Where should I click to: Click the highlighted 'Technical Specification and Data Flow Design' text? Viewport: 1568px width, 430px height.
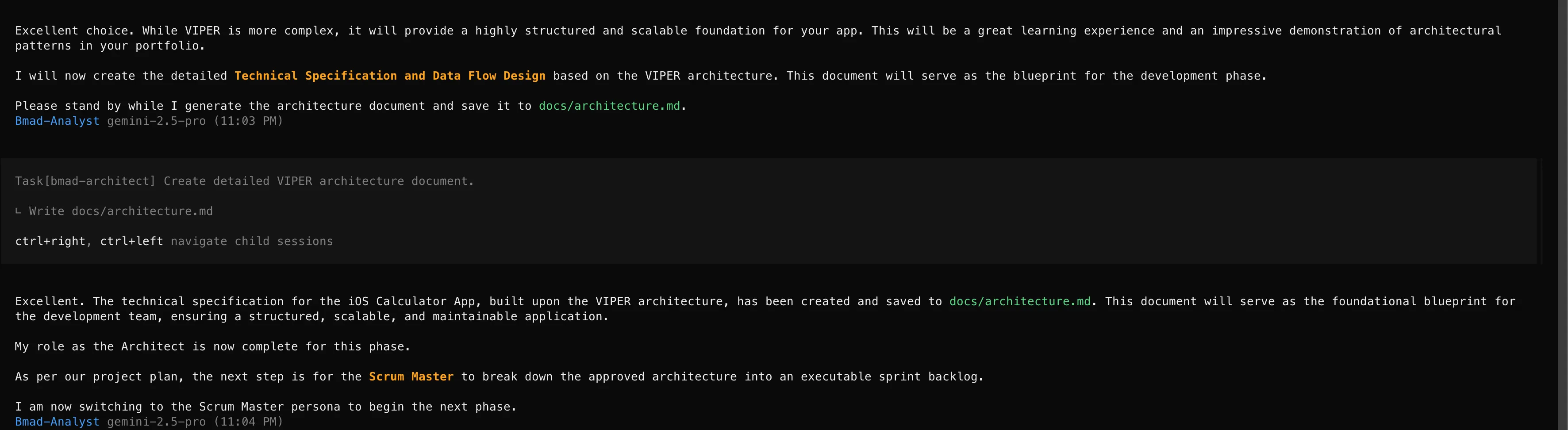click(x=389, y=76)
